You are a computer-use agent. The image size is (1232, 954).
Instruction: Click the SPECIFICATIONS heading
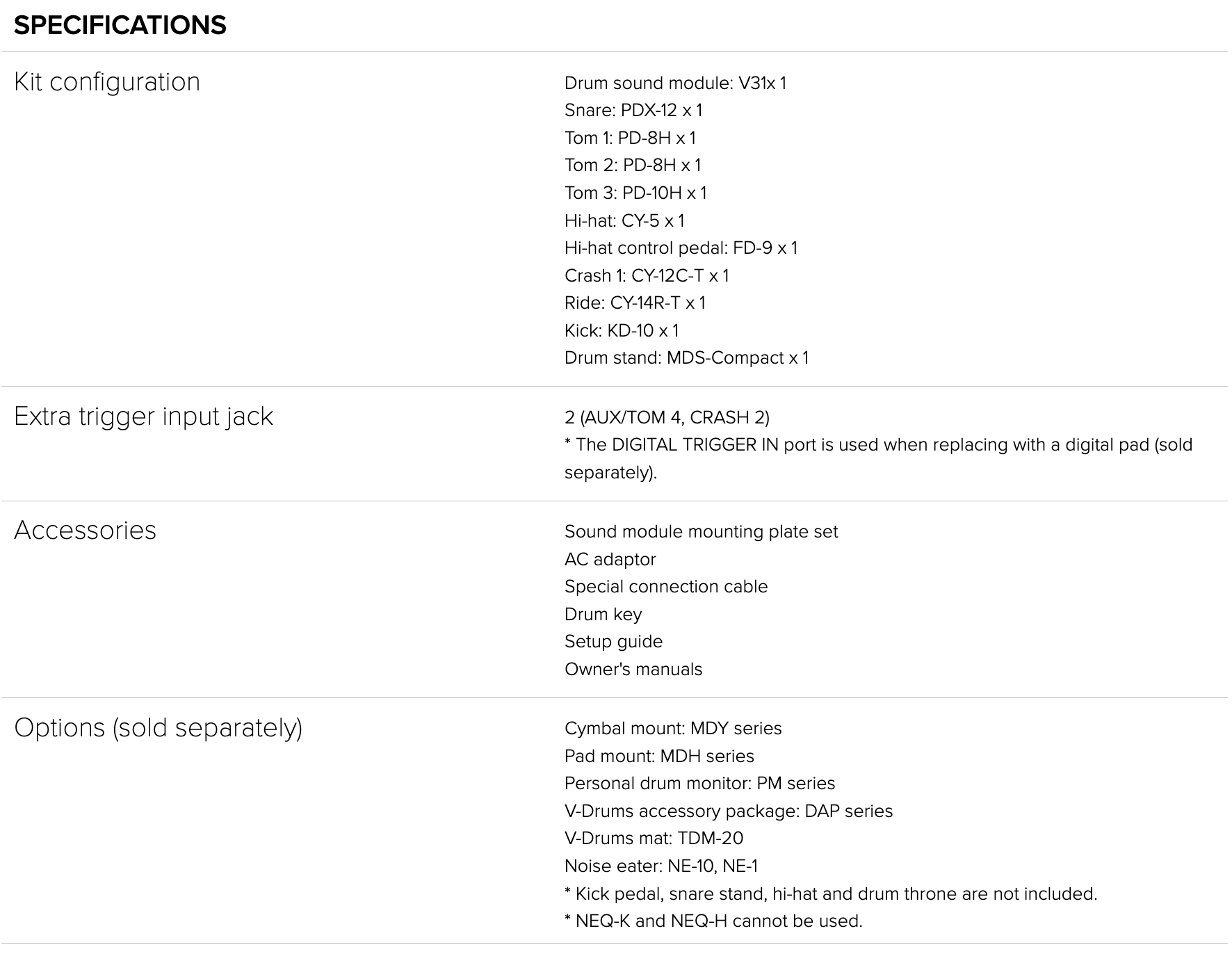coord(120,26)
